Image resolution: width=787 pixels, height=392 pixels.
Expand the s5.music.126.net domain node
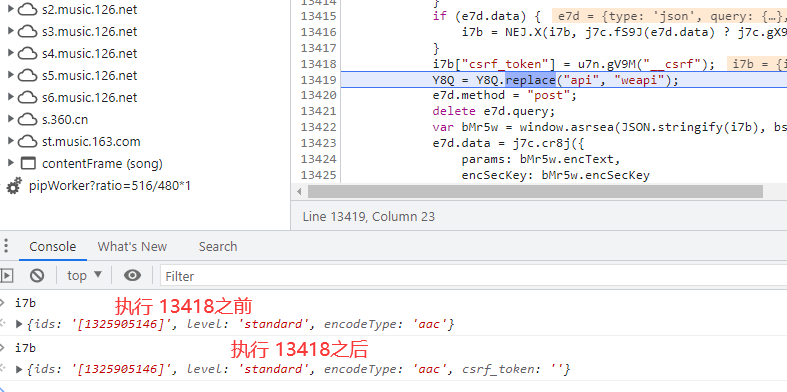coord(10,75)
